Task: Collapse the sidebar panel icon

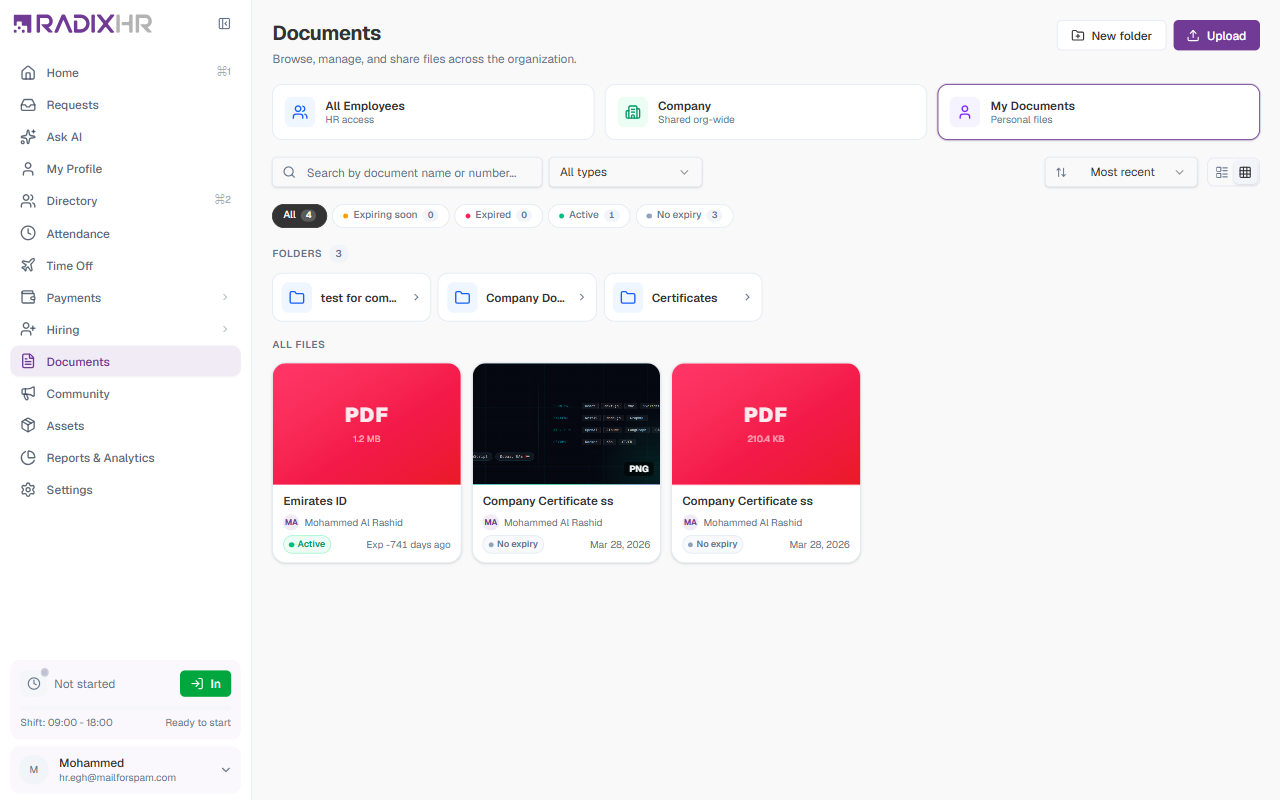Action: tap(224, 24)
